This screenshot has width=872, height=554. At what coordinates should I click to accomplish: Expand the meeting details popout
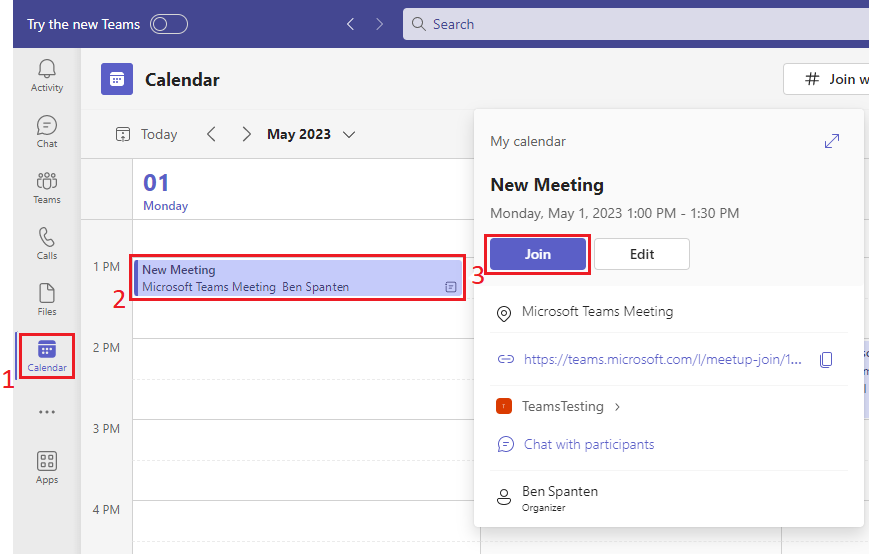[x=831, y=141]
